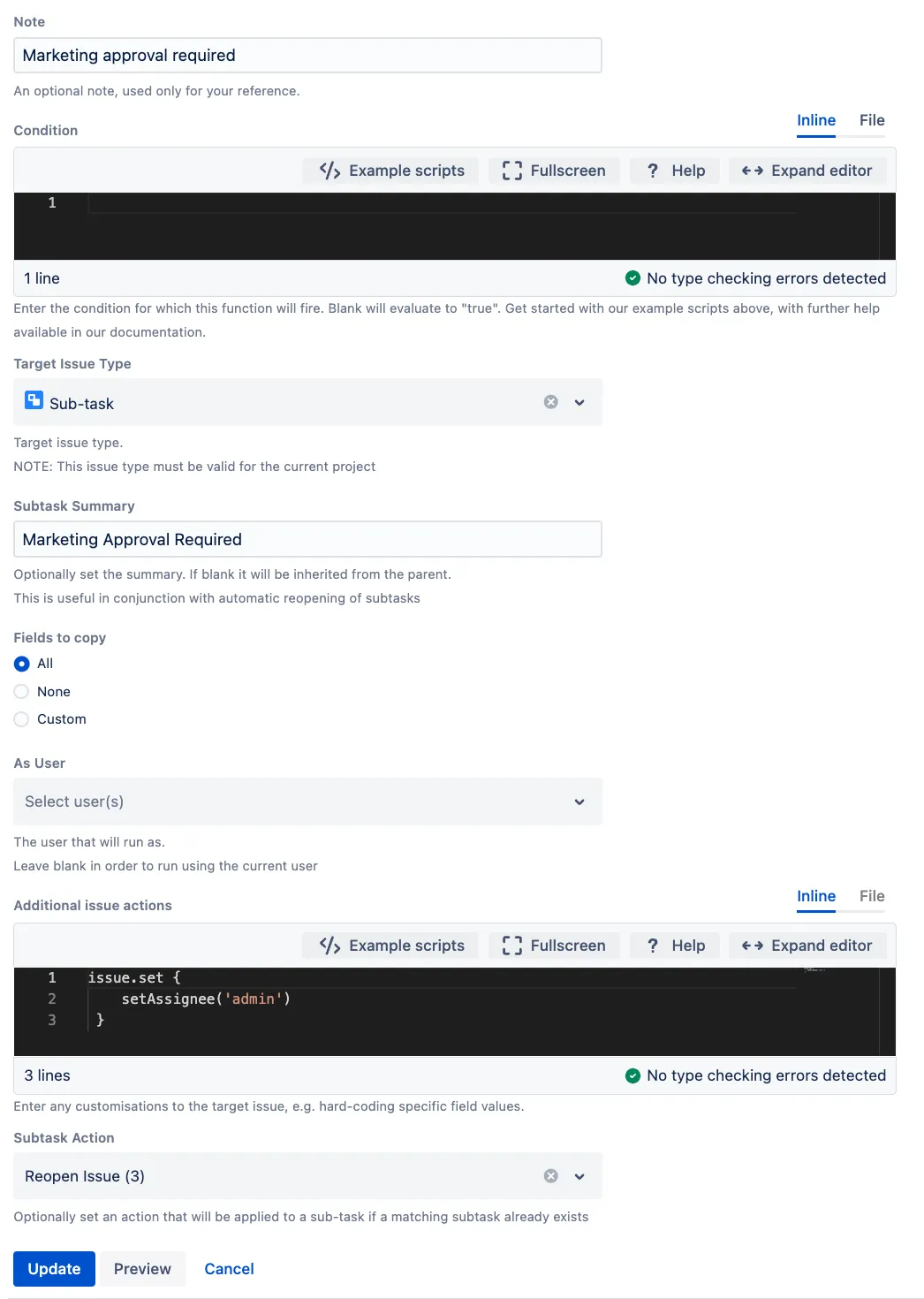The width and height of the screenshot is (924, 1299).
Task: Select Custom fields to copy radio
Action: 22,719
